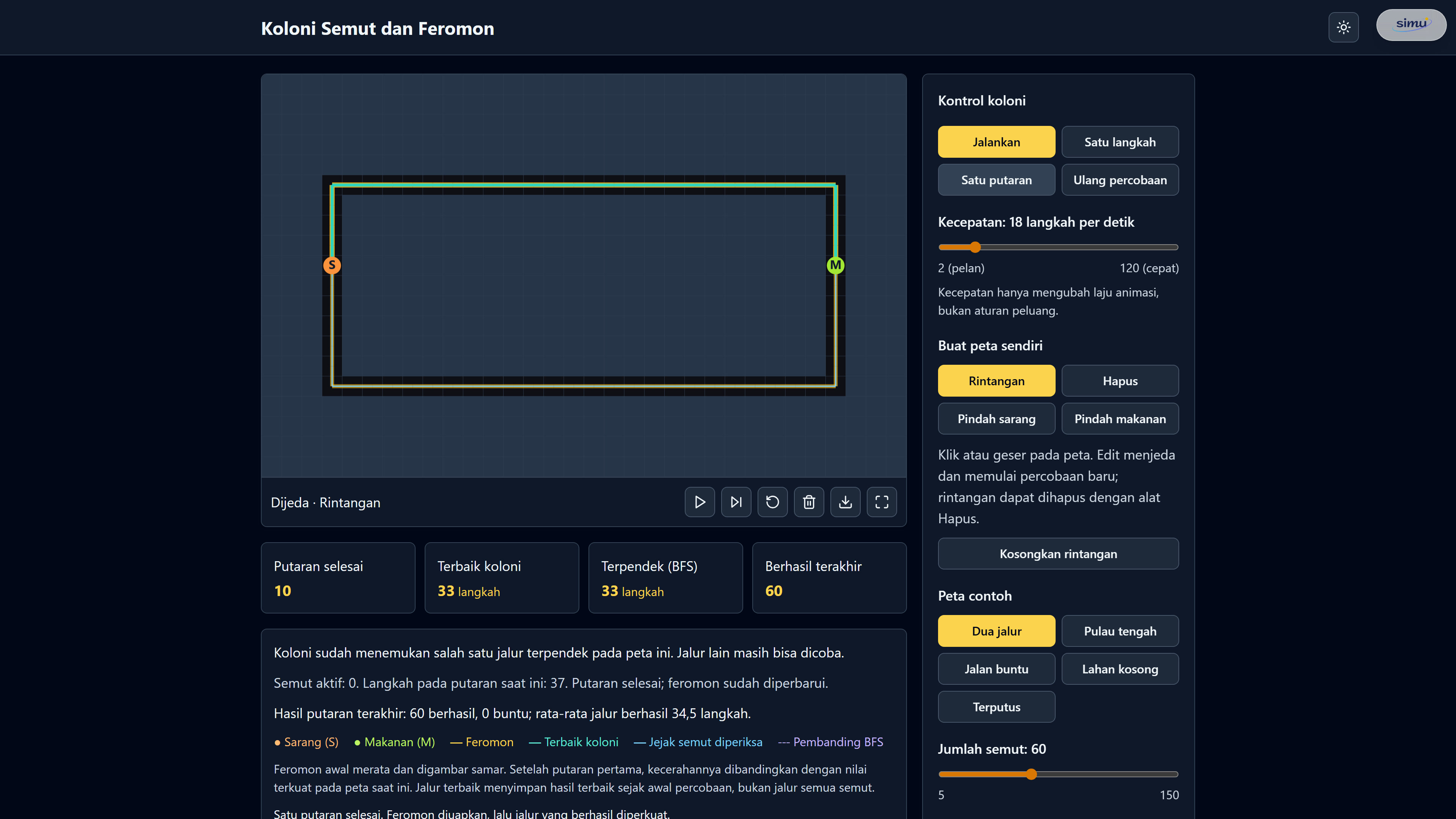Click the green Makanan (M) marker on the map
The height and width of the screenshot is (819, 1456).
[x=835, y=265]
